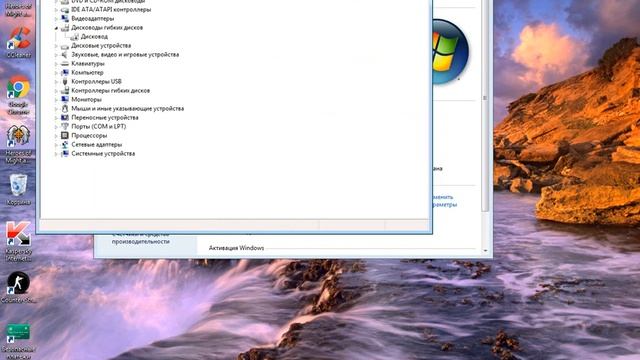Click the mouse icon beside Мыши и иные
Viewport: 640px width, 360px height.
[x=64, y=109]
